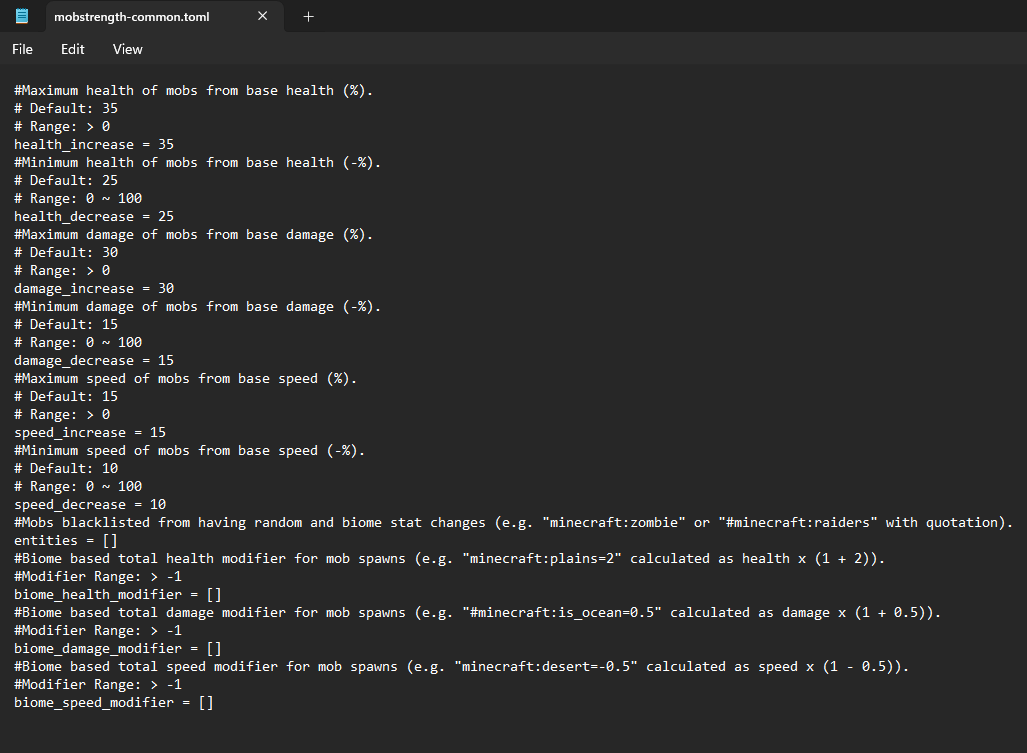Place cursor on biome_speed_modifier line
This screenshot has width=1027, height=753.
pos(114,703)
